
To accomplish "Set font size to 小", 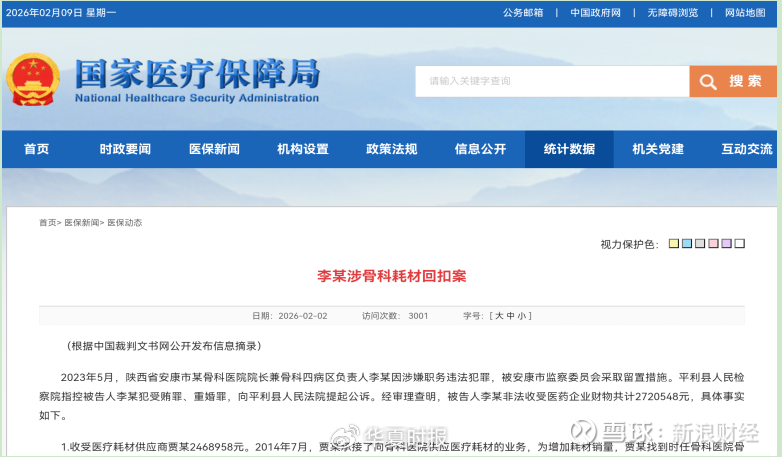I will pyautogui.click(x=521, y=316).
